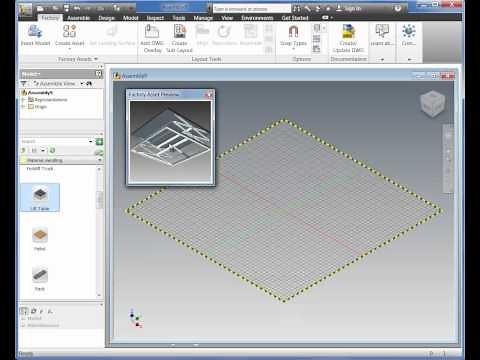Click the Create/Update DWG icon
Image resolution: width=480 pixels, height=360 pixels.
(348, 32)
